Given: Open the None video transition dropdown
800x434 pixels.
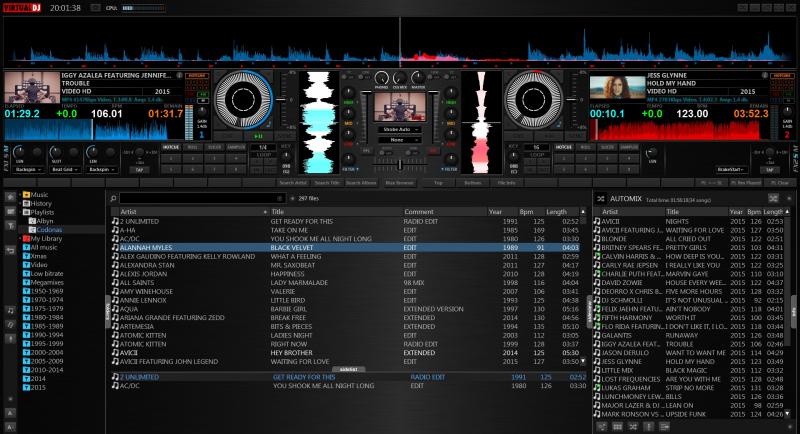Looking at the screenshot, I should click(399, 140).
